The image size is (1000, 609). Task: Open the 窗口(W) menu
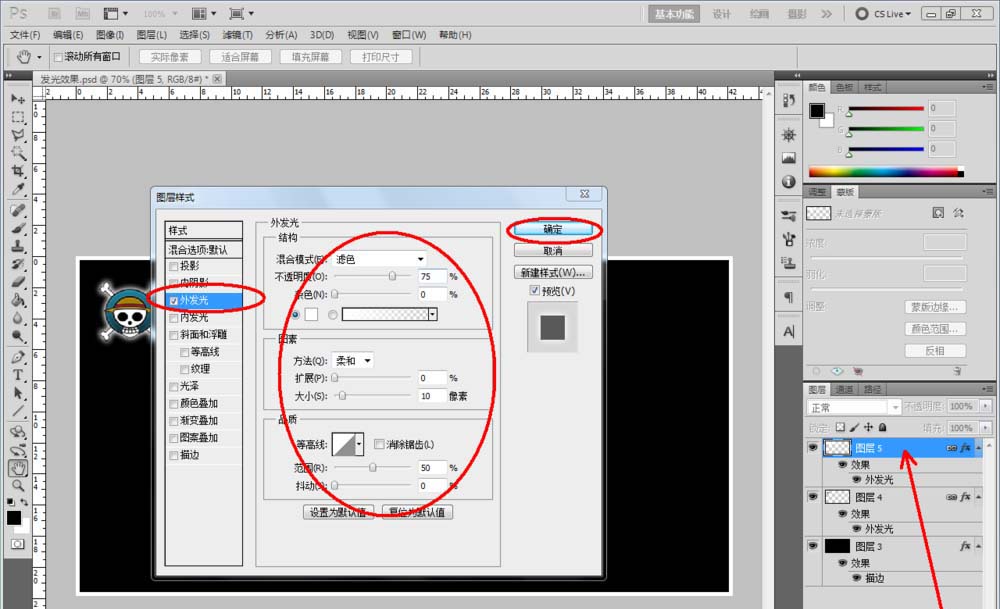409,35
